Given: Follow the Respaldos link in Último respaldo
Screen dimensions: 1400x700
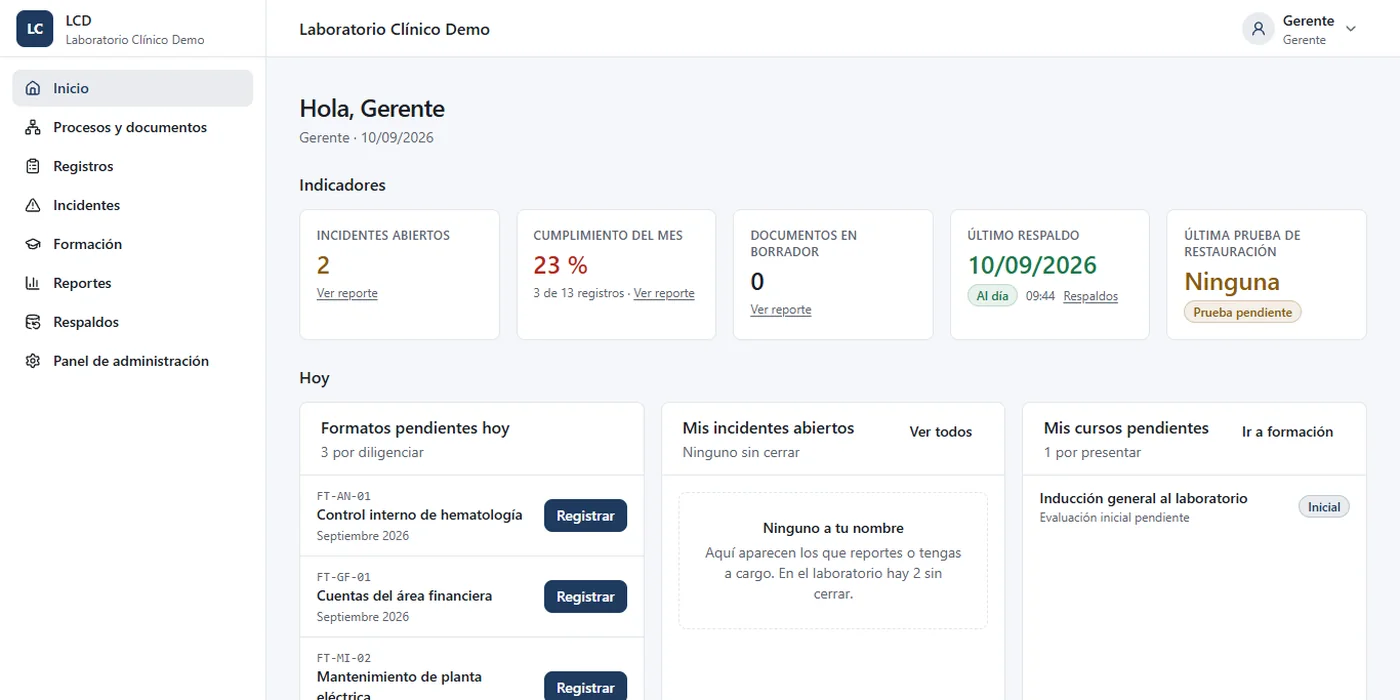Looking at the screenshot, I should pyautogui.click(x=1091, y=296).
